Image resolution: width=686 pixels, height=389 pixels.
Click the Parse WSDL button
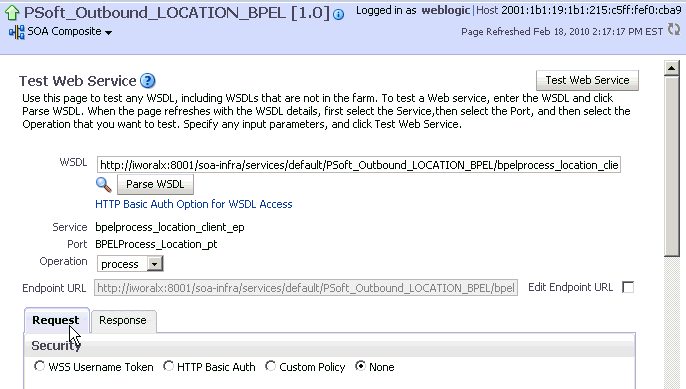(x=155, y=184)
